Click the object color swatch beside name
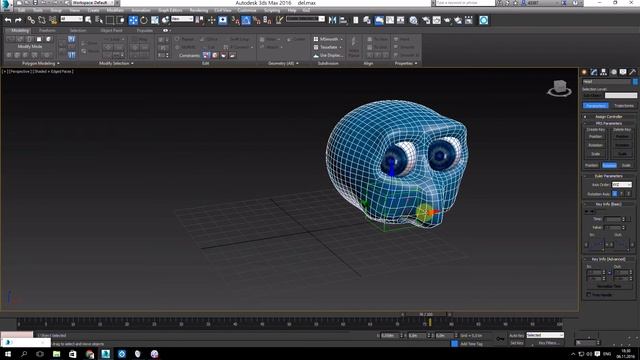Viewport: 640px width, 360px height. click(635, 82)
